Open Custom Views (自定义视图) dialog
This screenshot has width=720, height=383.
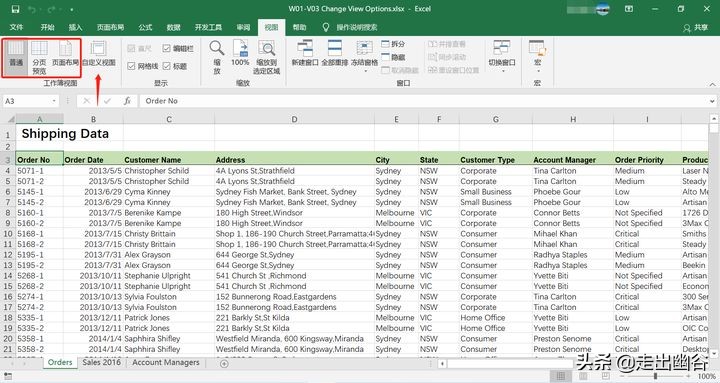coord(99,54)
